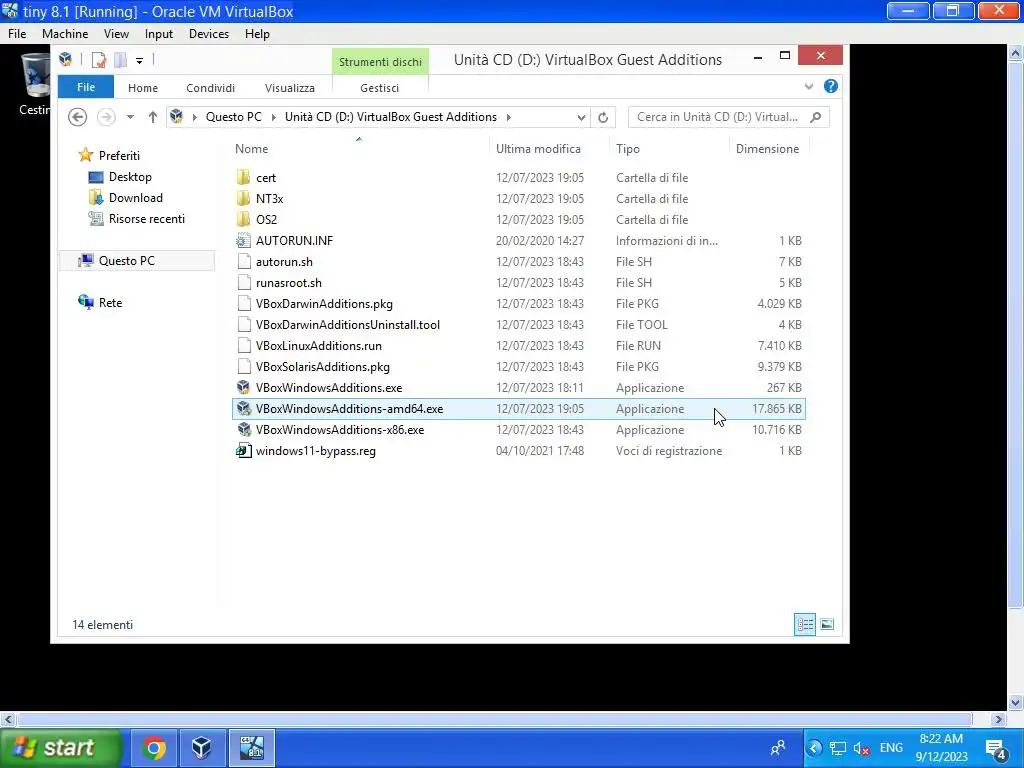Click the search magnifier icon

[816, 117]
